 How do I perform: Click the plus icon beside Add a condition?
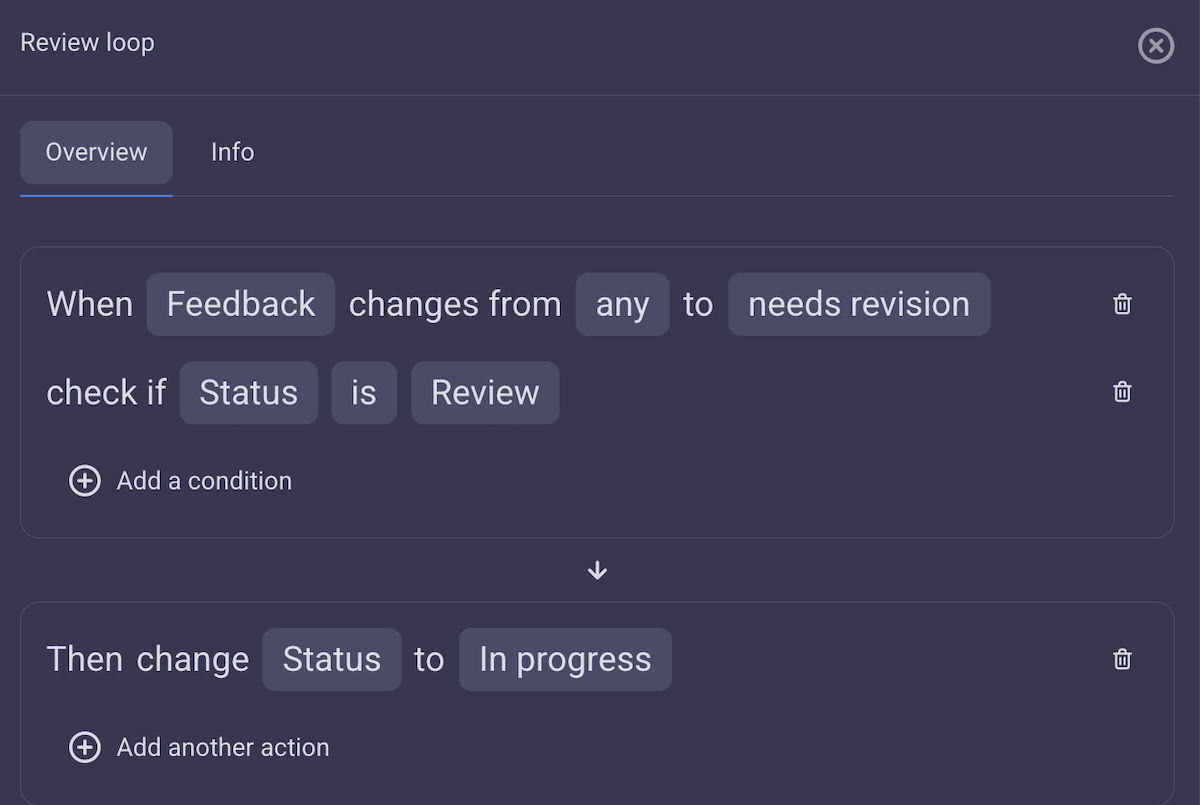85,481
